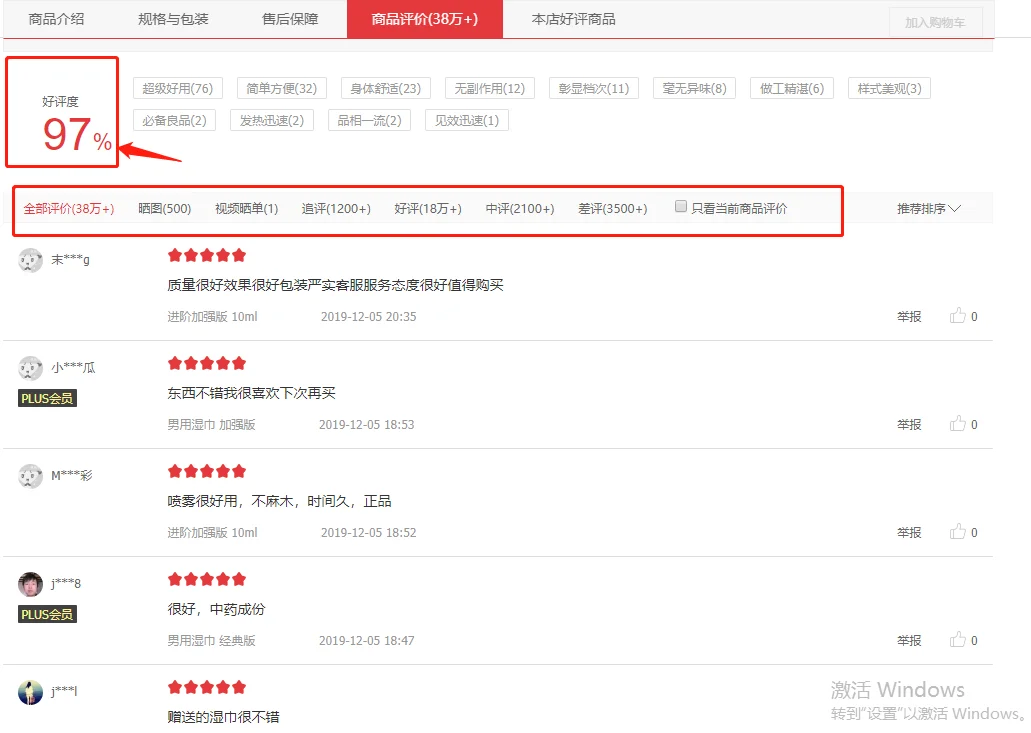1031x733 pixels.
Task: Report M***彩's review via 举报
Action: (x=909, y=532)
